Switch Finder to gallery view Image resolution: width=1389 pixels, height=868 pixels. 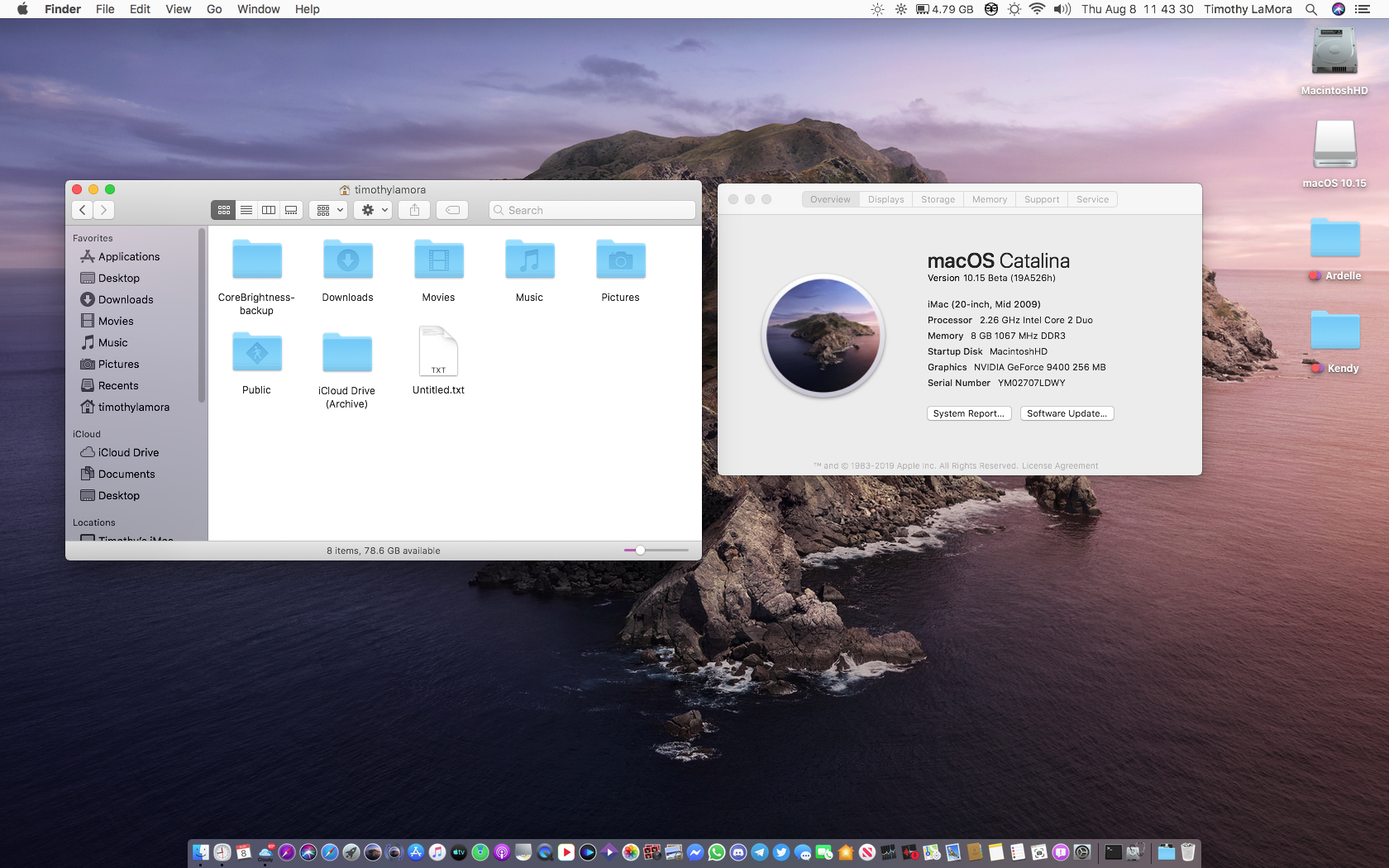291,210
